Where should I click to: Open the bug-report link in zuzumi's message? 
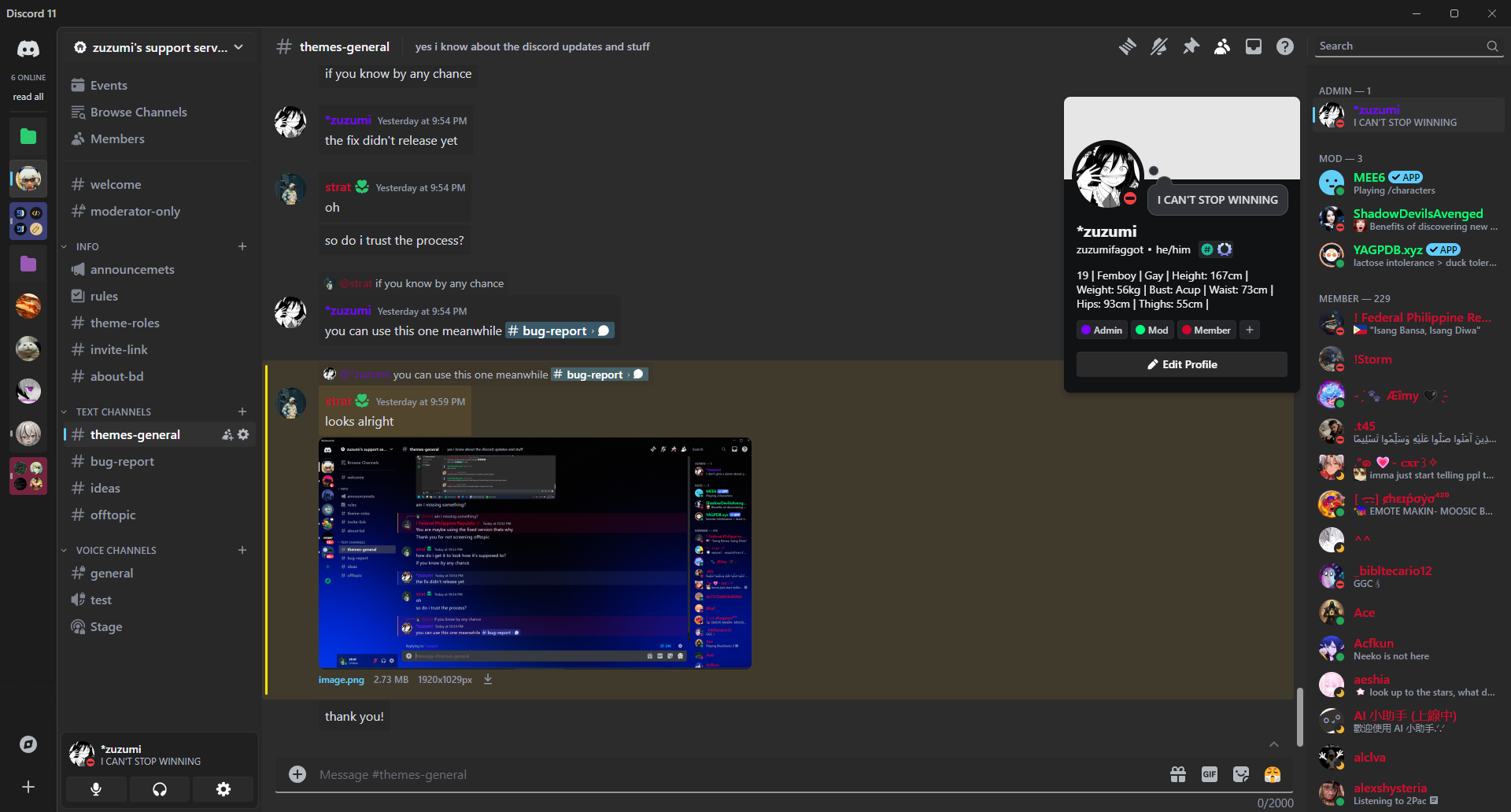tap(559, 330)
